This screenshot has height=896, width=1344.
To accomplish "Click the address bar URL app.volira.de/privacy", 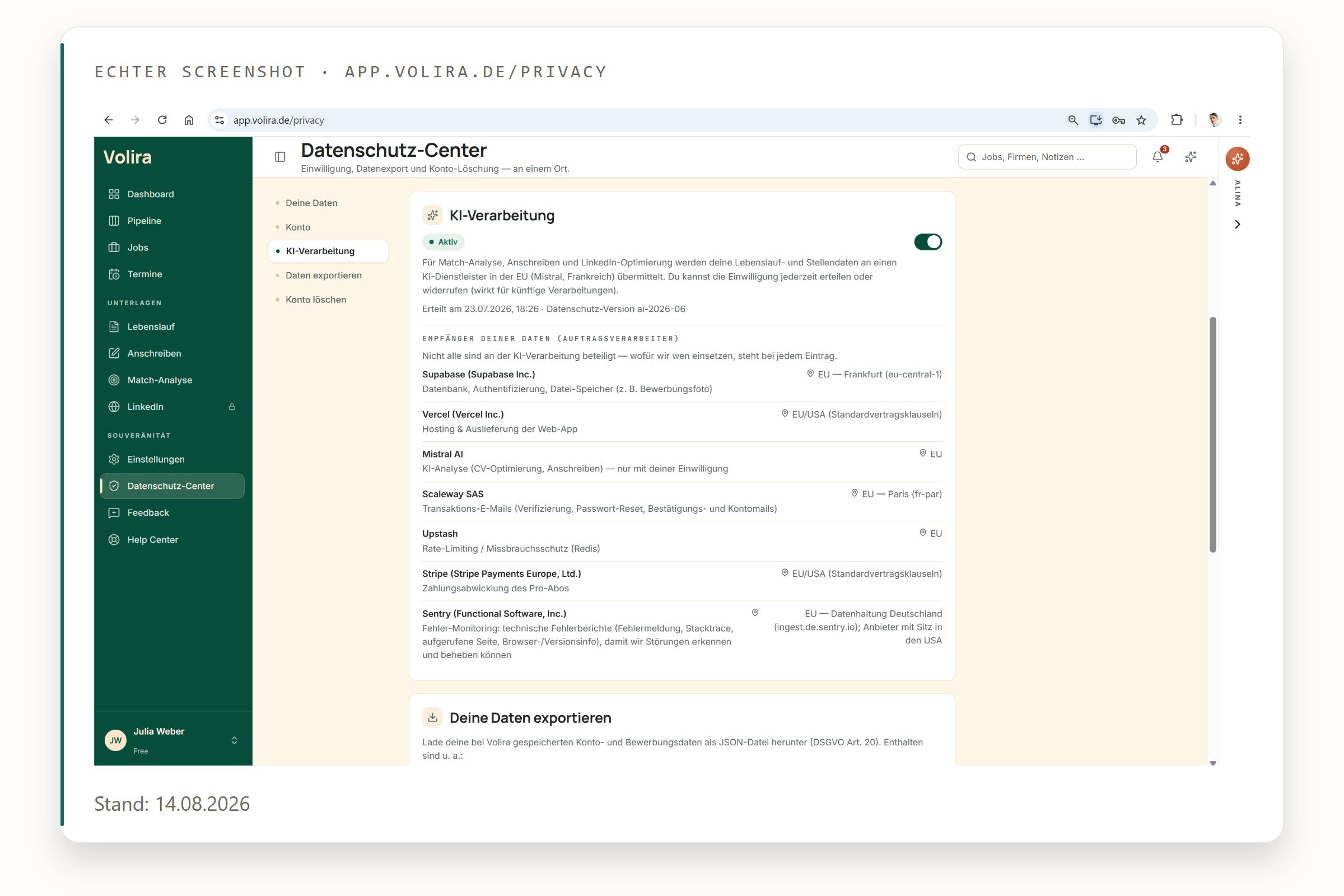I will tap(278, 120).
